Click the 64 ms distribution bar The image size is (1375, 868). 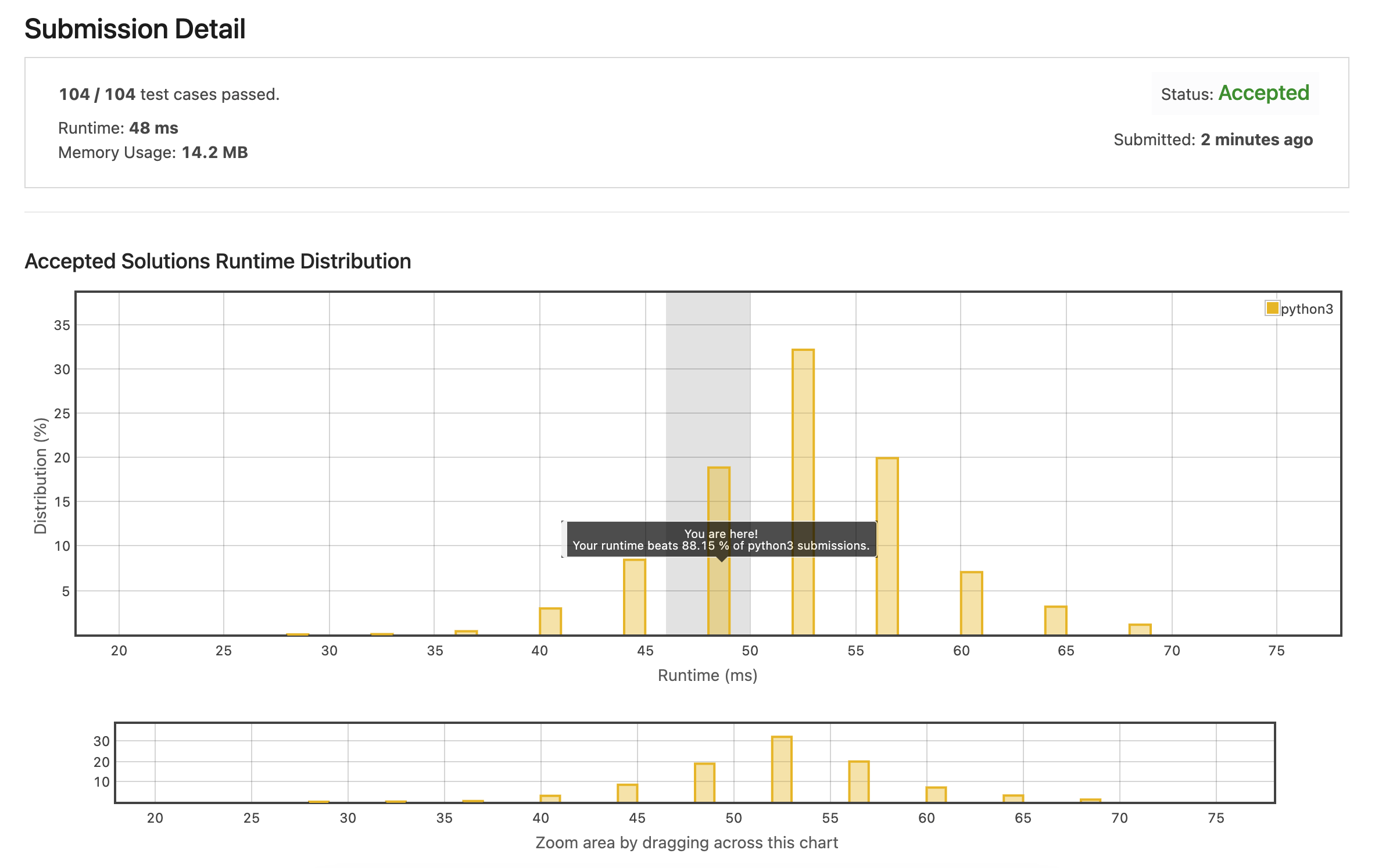click(x=1056, y=620)
